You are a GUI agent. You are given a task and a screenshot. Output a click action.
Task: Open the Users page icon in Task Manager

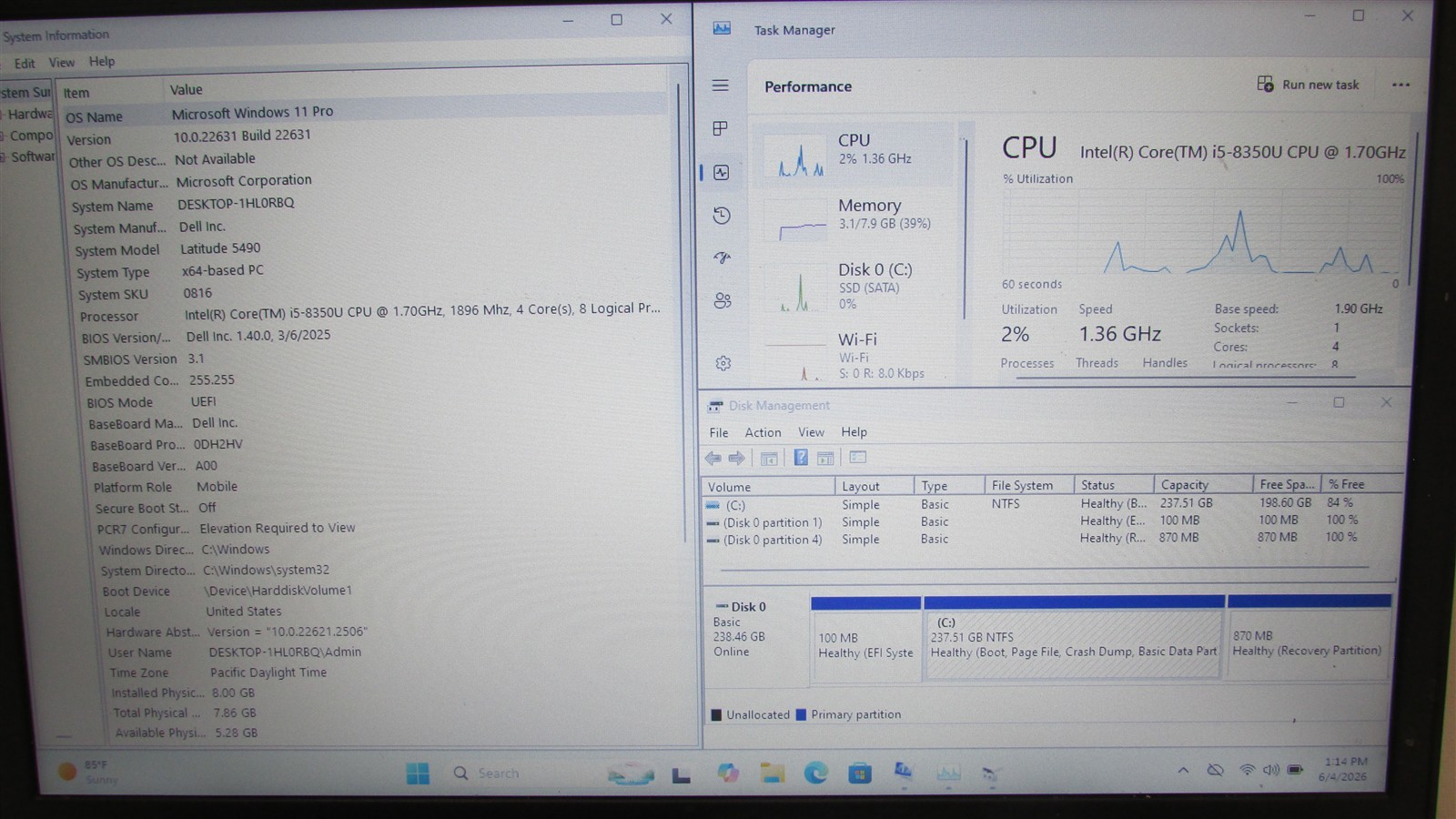(x=723, y=300)
